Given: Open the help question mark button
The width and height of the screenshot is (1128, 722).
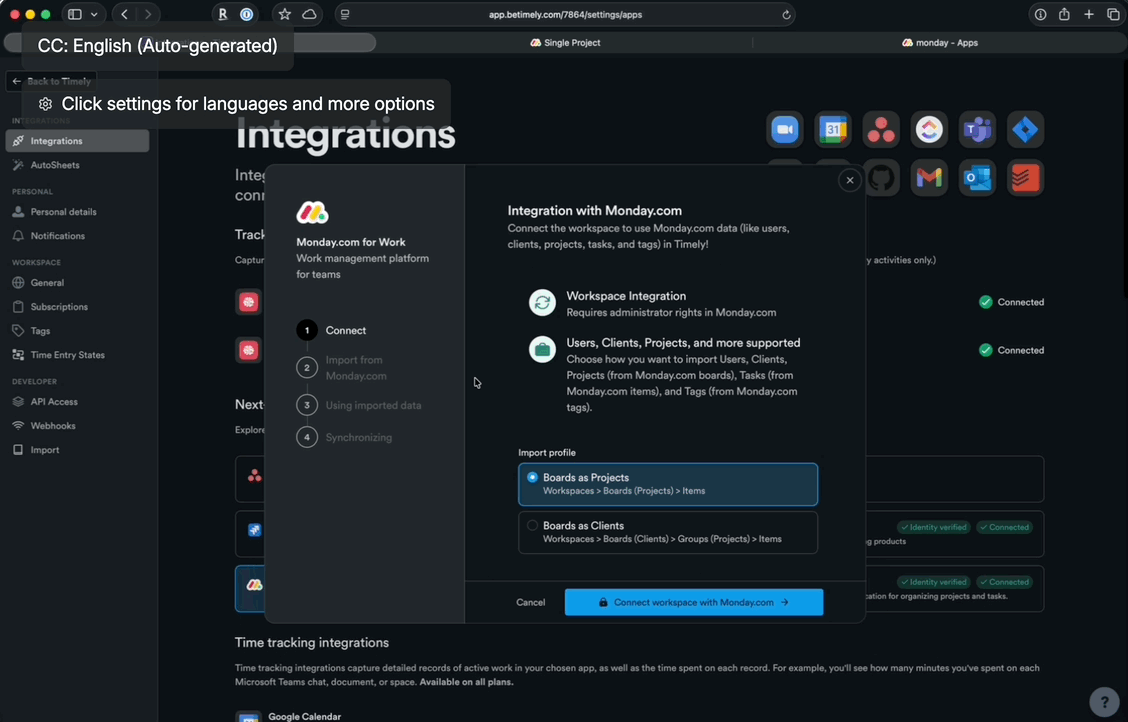Looking at the screenshot, I should click(x=1104, y=700).
